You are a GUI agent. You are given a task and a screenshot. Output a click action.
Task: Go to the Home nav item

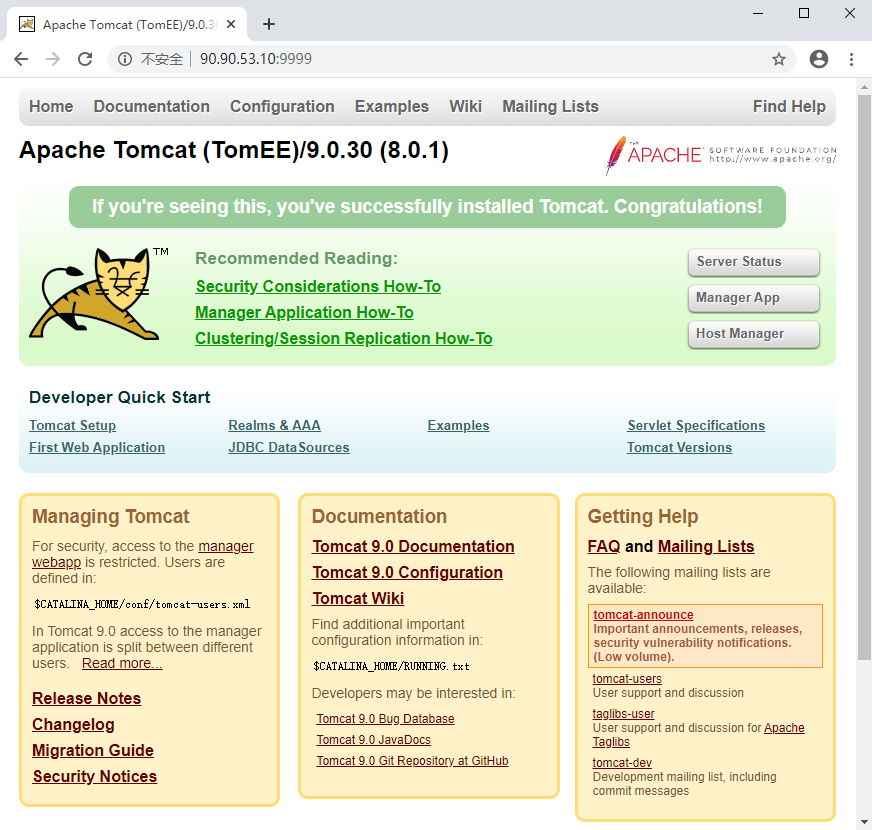point(51,106)
